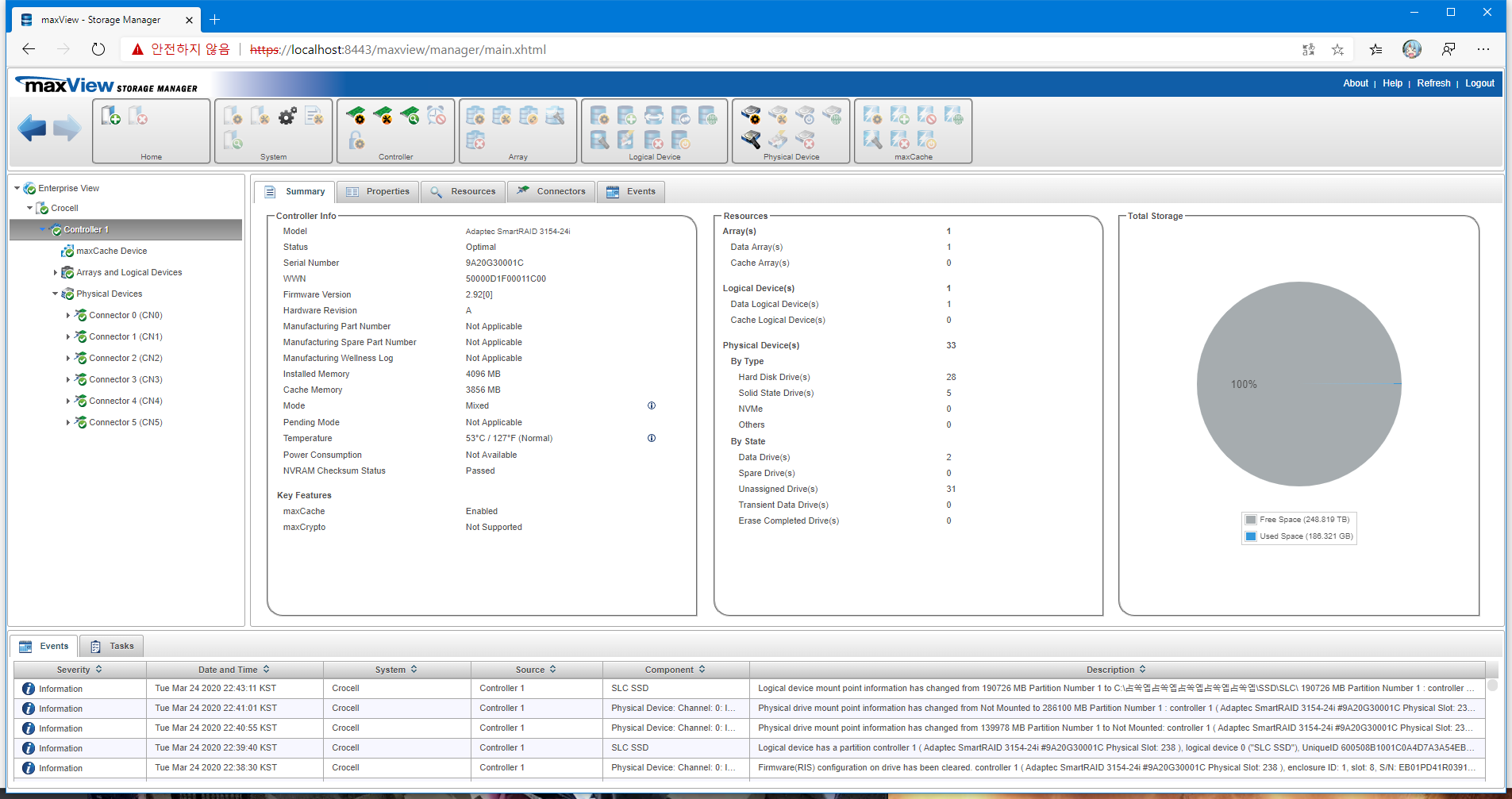Click info icon beside Mode Mixed
1512x799 pixels.
[x=652, y=405]
